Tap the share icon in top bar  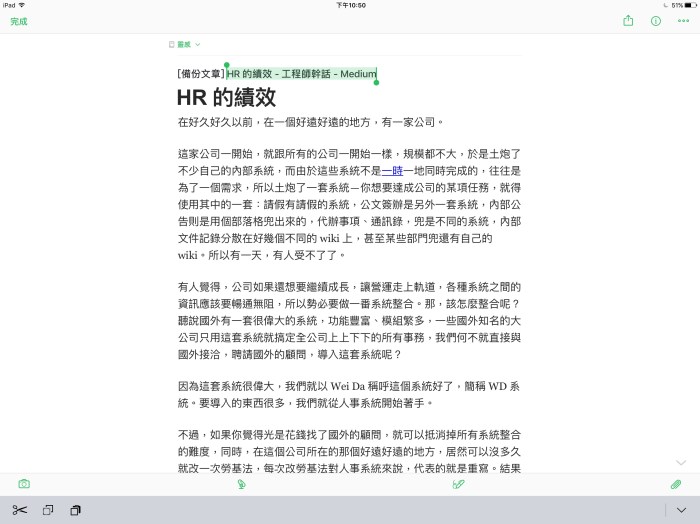point(628,20)
